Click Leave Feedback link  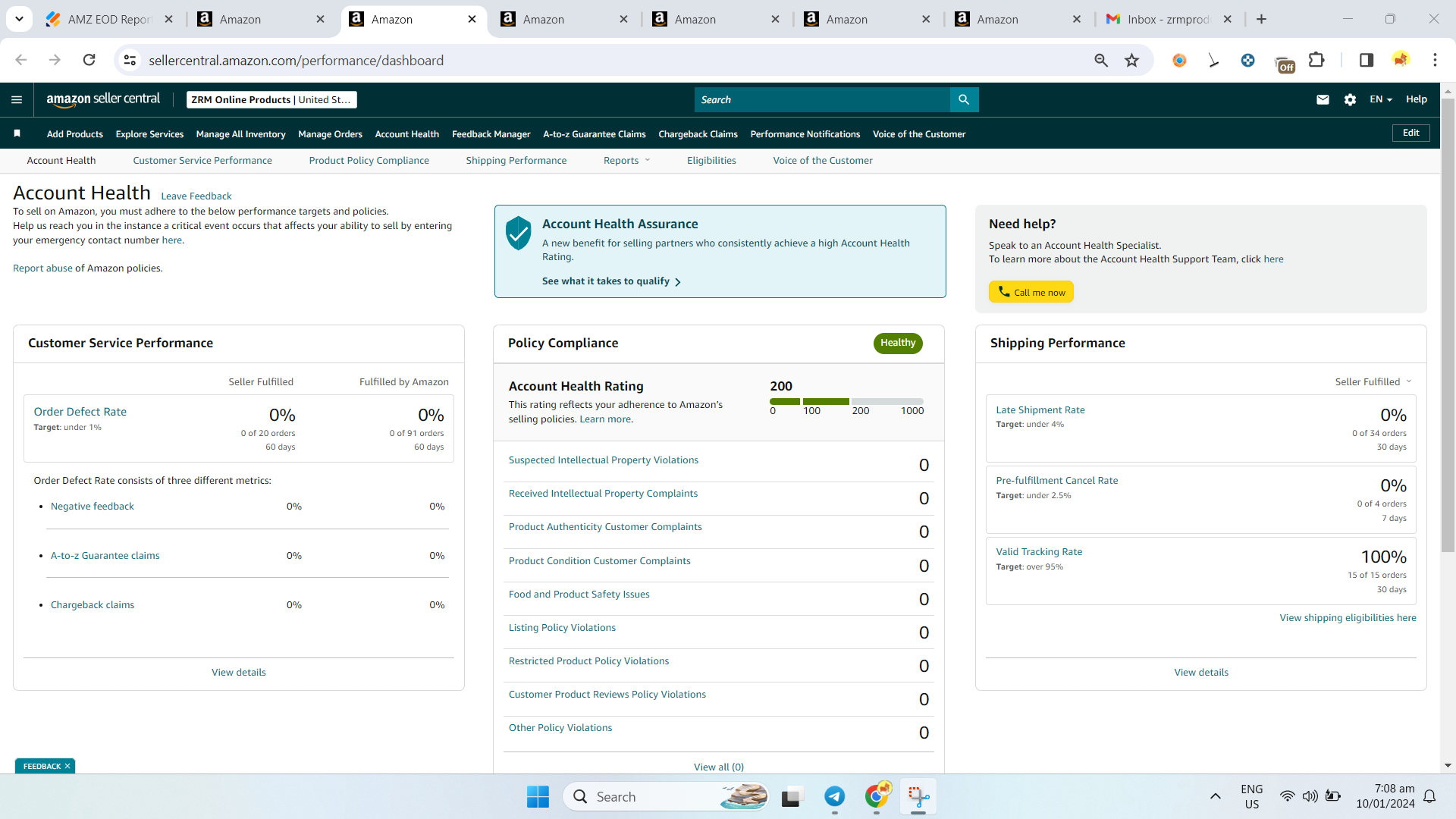[196, 196]
